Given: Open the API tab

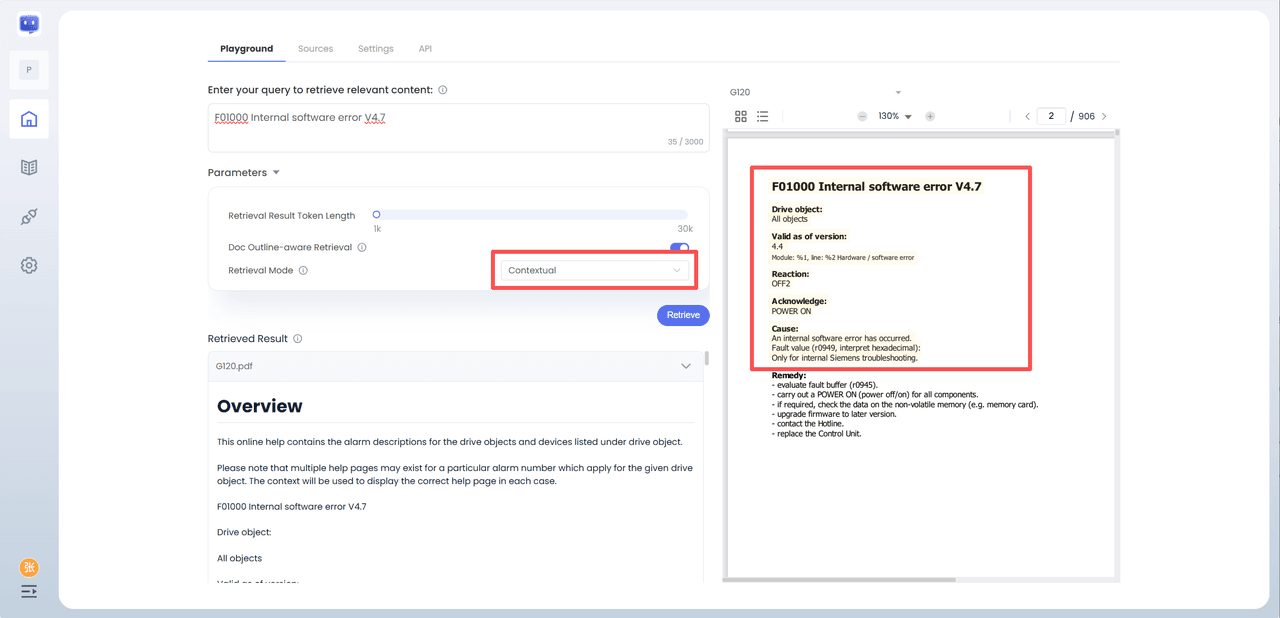Looking at the screenshot, I should (425, 49).
